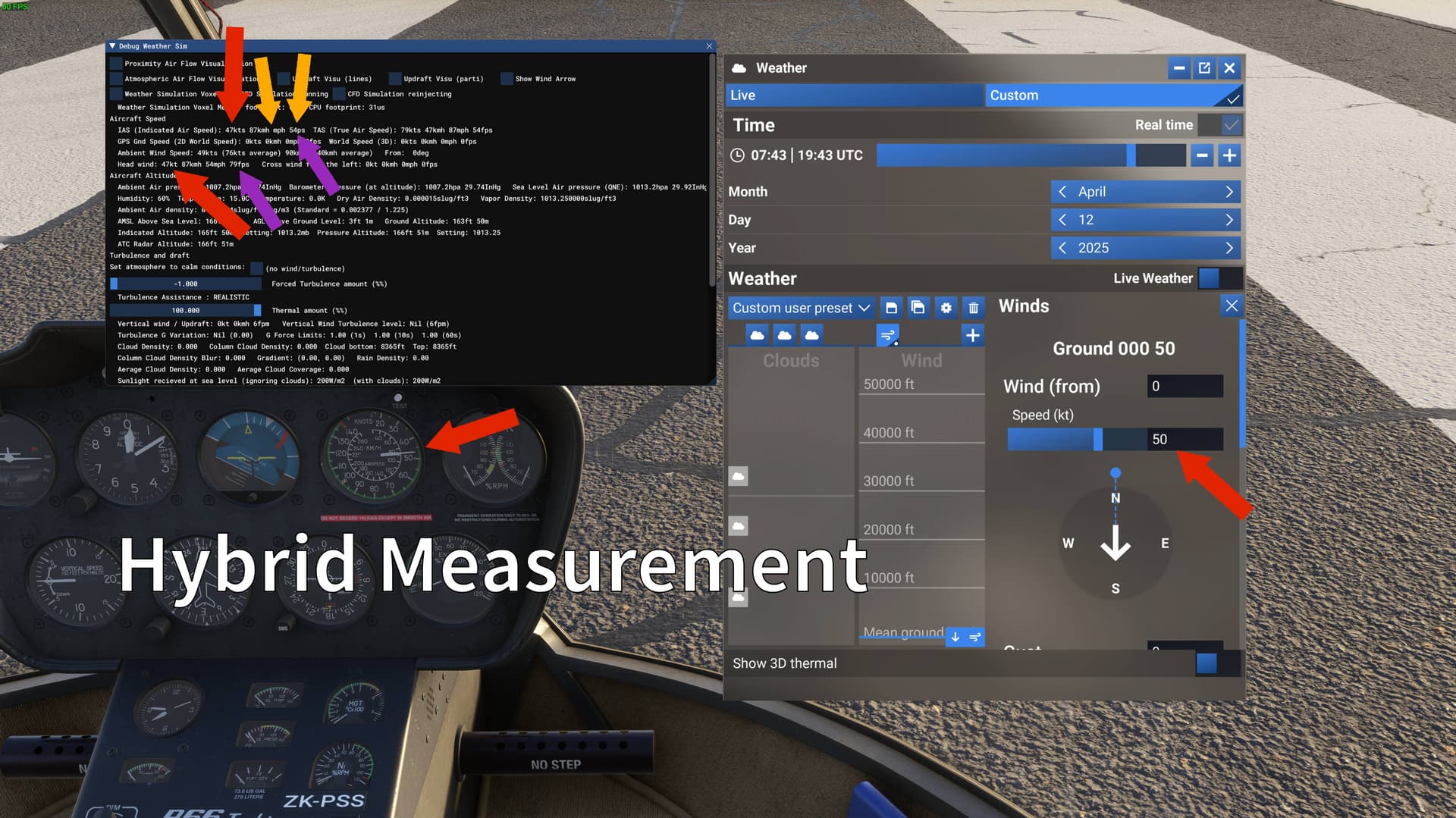Click the wind speed value field showing 50
This screenshot has height=818, width=1456.
pos(1185,440)
